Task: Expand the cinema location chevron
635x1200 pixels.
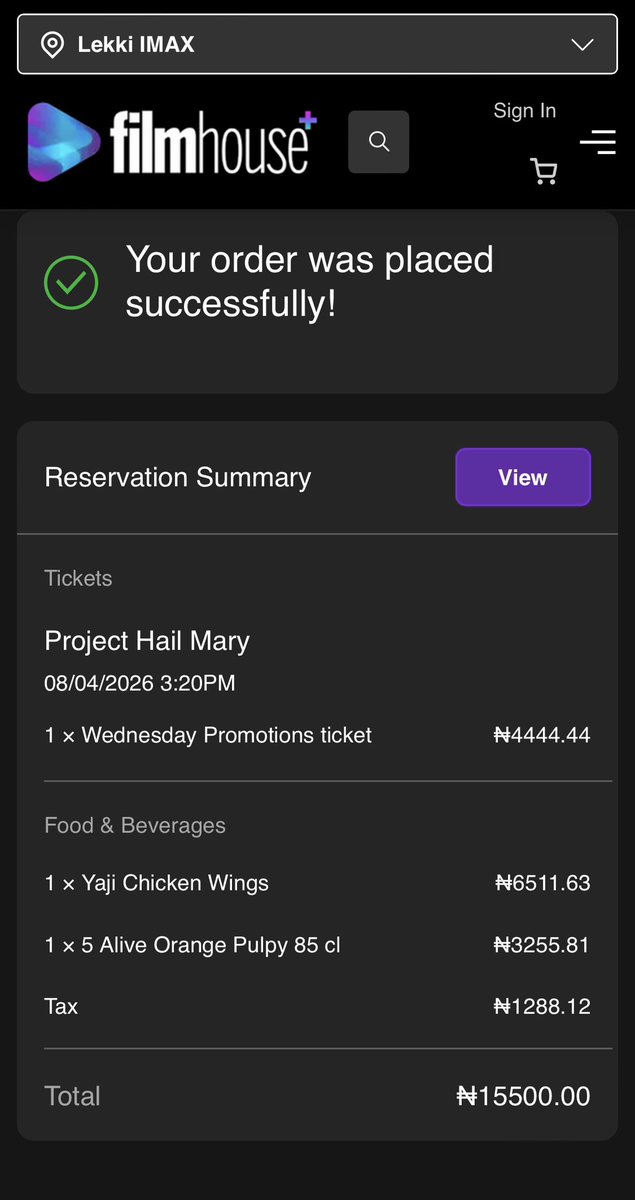Action: (581, 45)
